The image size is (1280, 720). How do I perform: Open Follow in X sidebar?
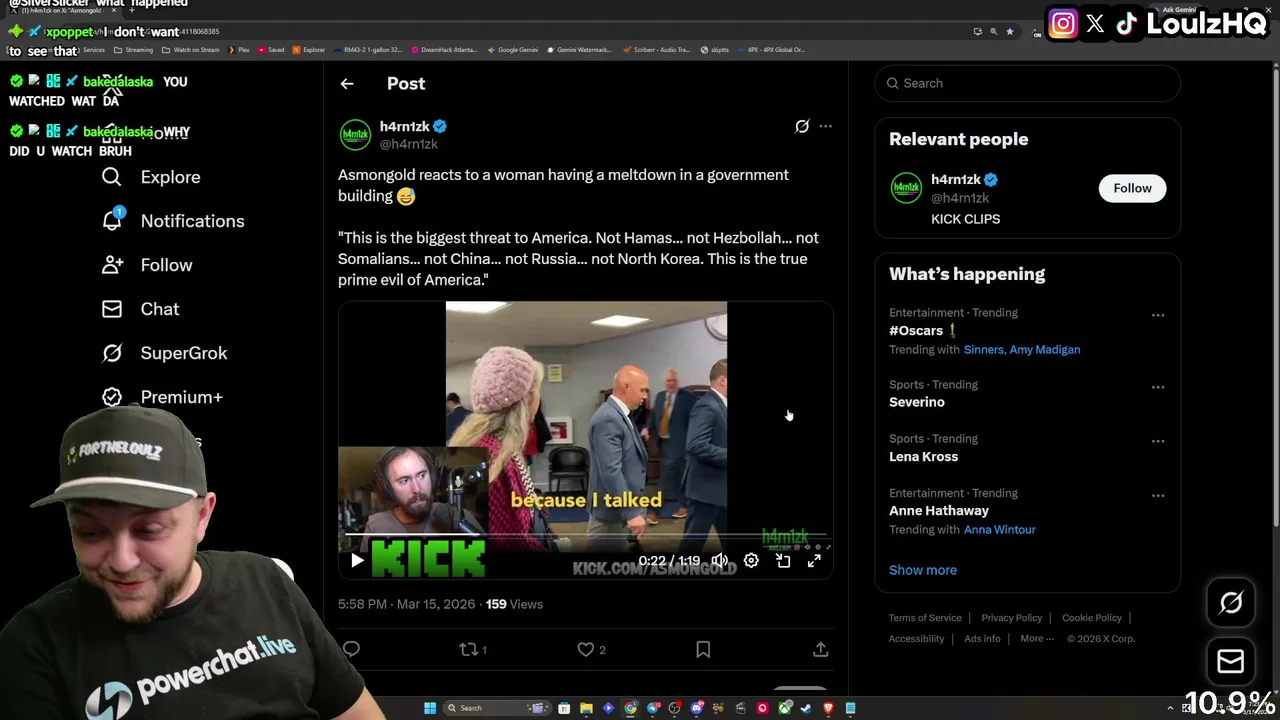(147, 265)
